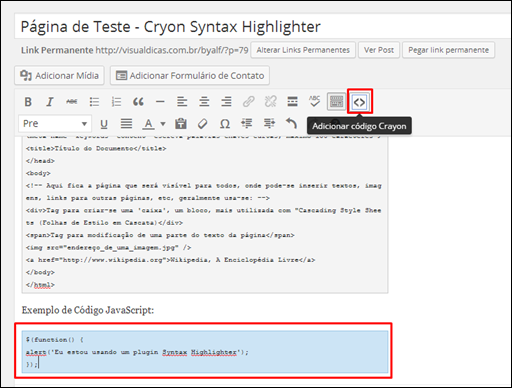Undo the last action
Viewport: 512px width, 388px height.
(x=291, y=124)
